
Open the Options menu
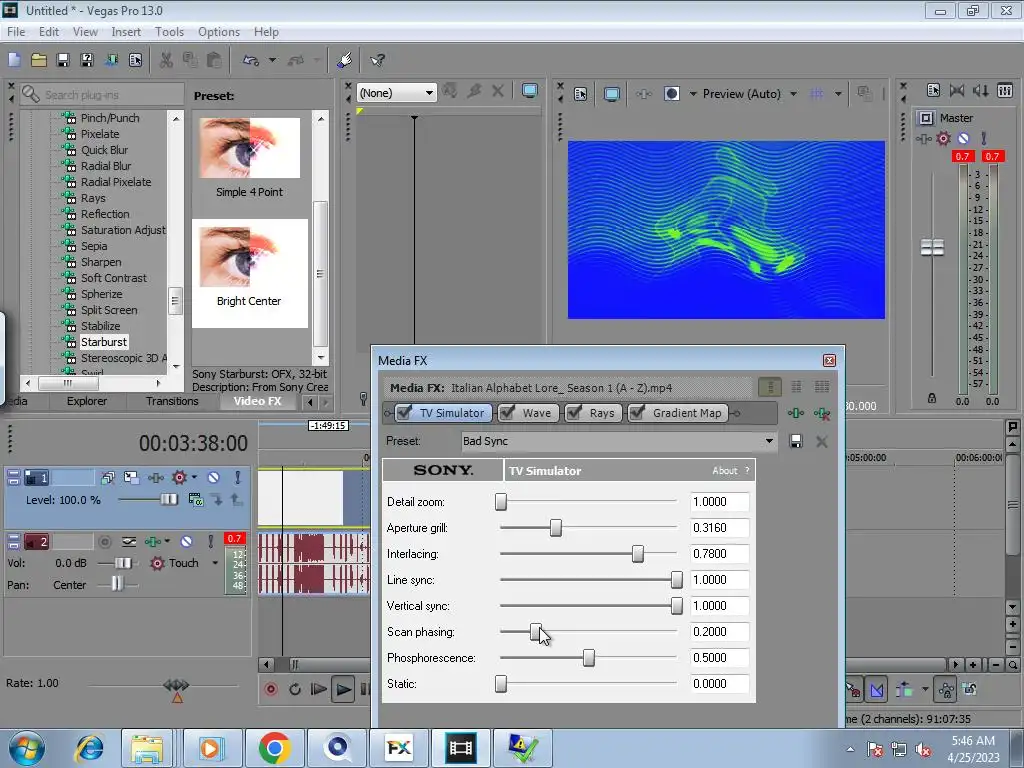coord(219,31)
